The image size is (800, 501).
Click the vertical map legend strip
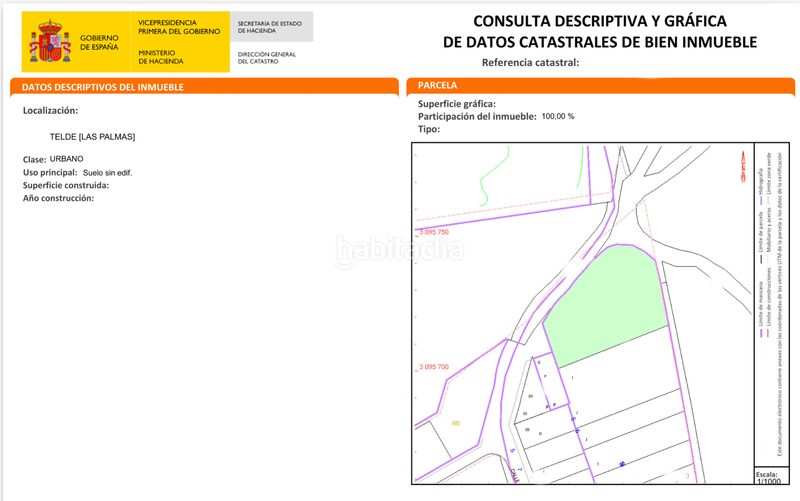click(x=771, y=305)
